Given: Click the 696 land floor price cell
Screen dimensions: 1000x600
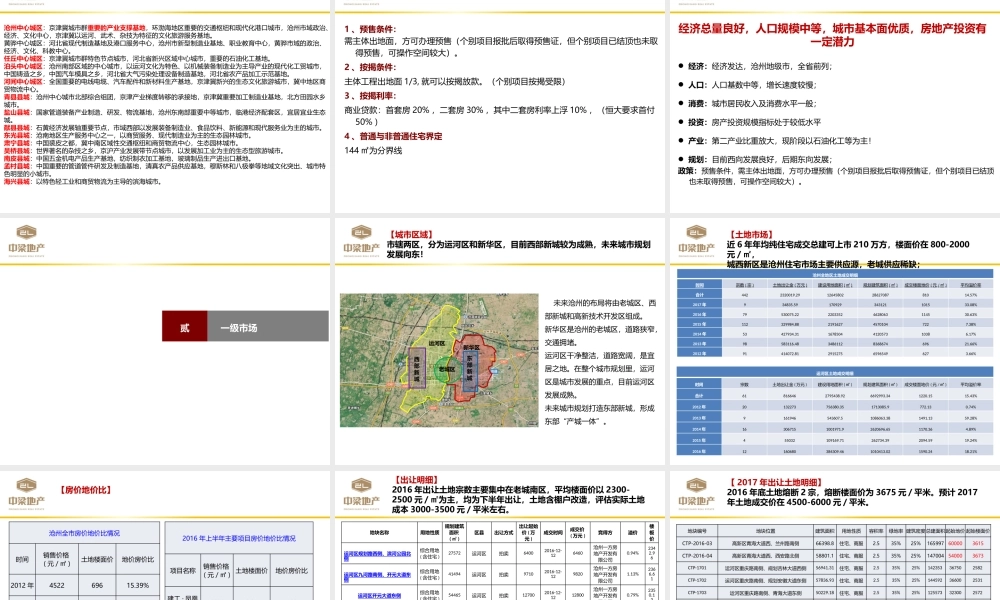Looking at the screenshot, I should [97, 585].
